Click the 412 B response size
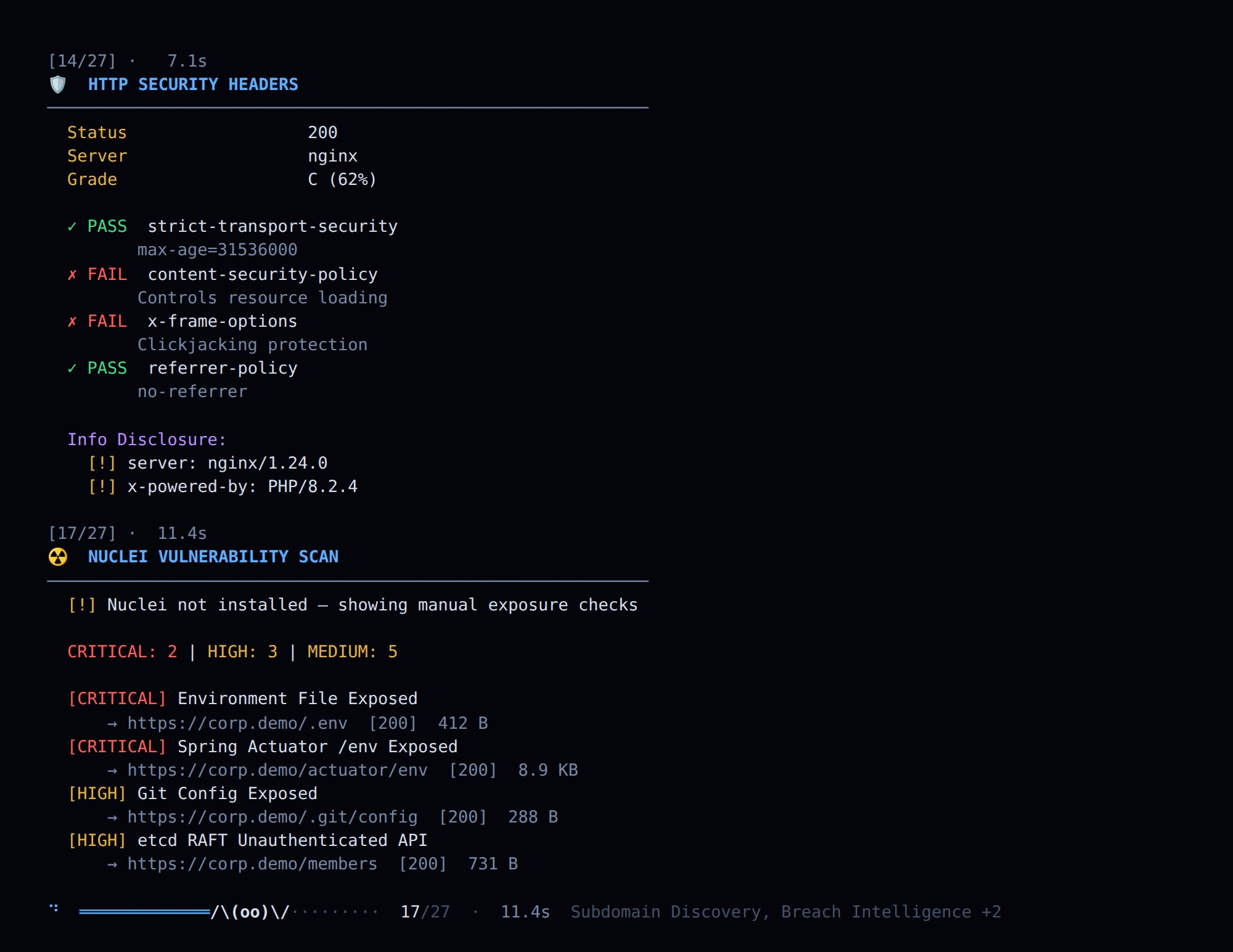This screenshot has width=1233, height=952. pyautogui.click(x=463, y=723)
